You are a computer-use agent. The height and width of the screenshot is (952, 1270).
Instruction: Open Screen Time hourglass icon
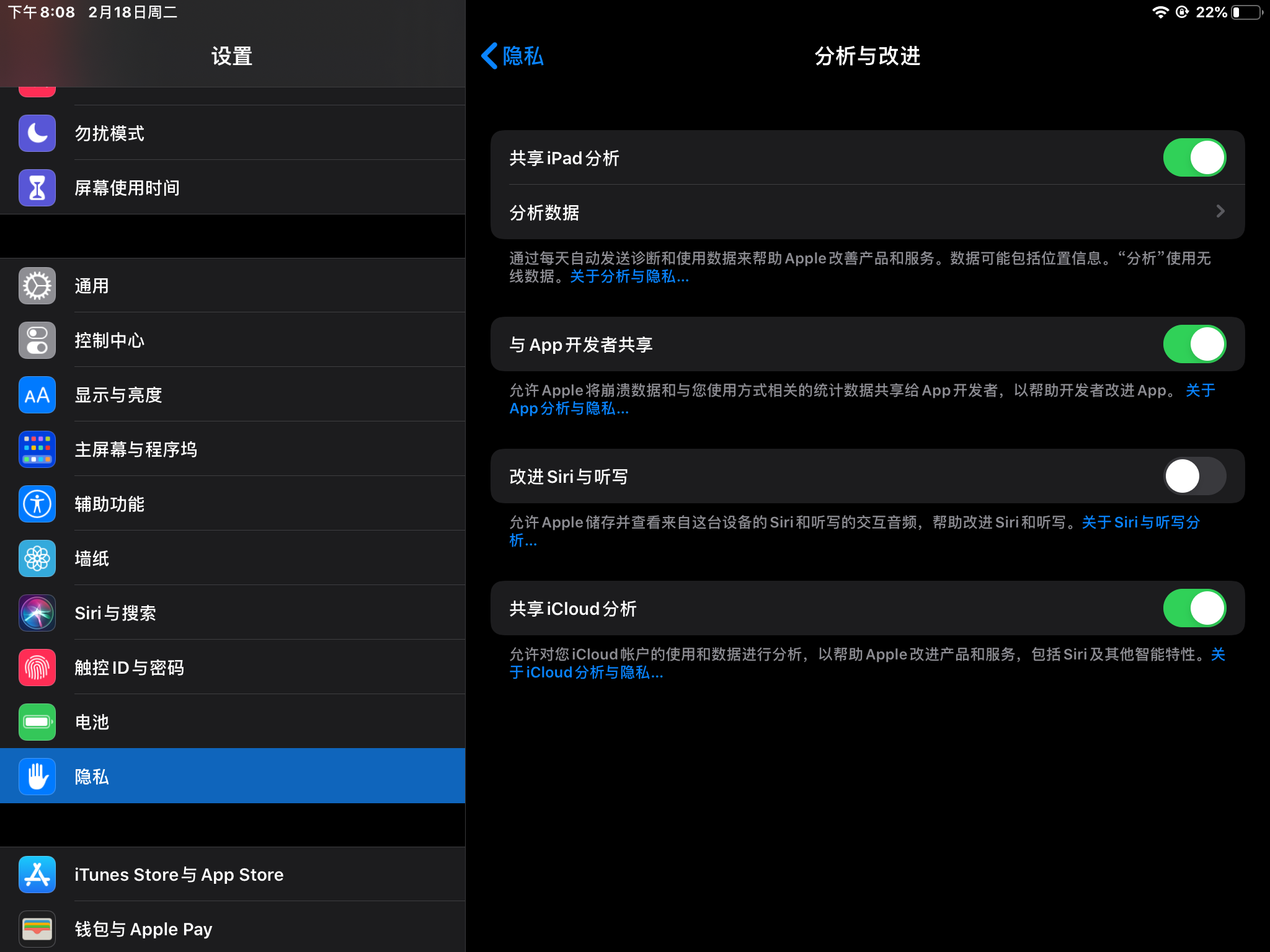pyautogui.click(x=37, y=188)
